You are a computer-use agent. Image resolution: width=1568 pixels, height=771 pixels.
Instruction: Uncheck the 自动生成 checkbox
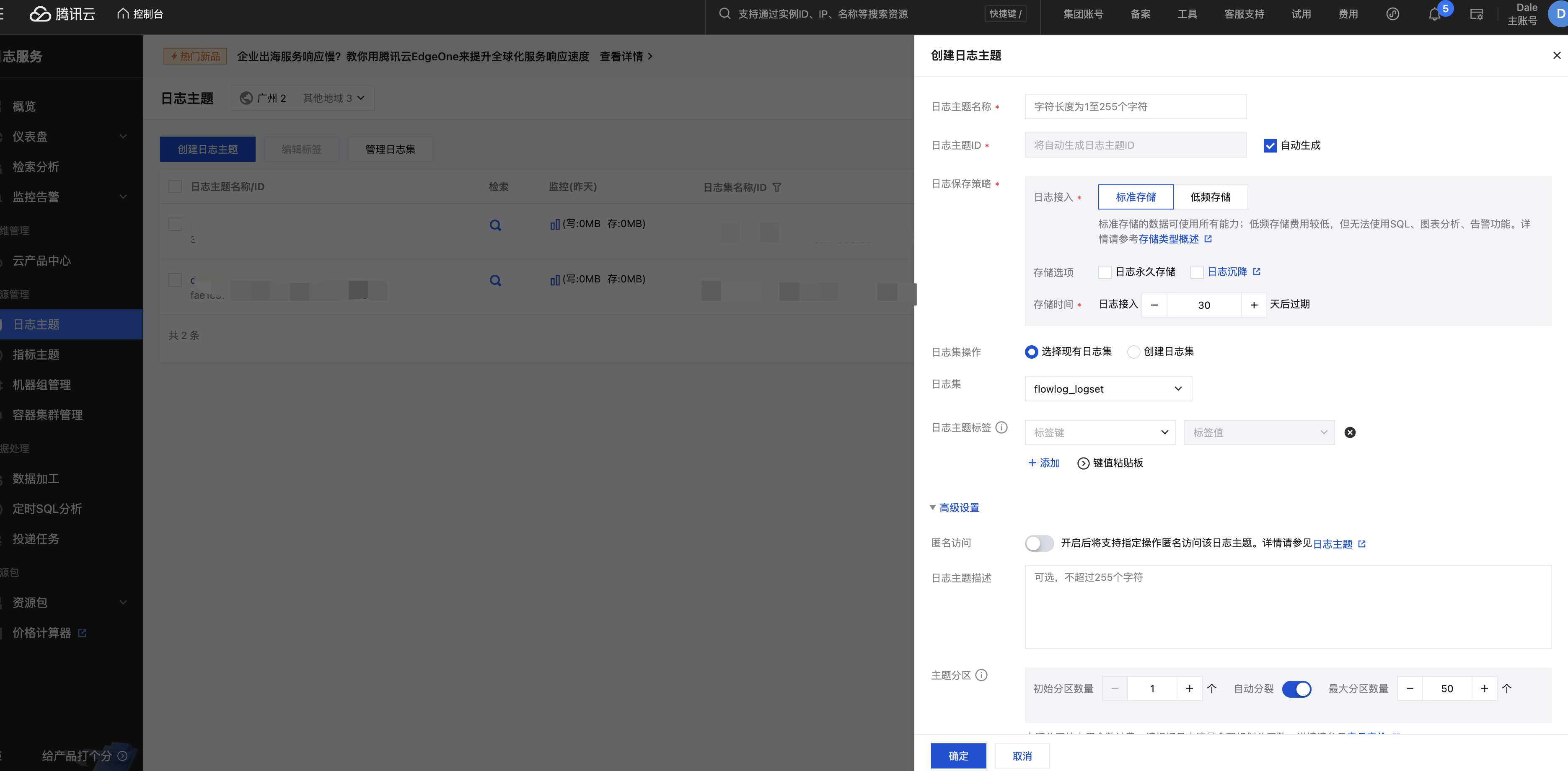click(1270, 145)
